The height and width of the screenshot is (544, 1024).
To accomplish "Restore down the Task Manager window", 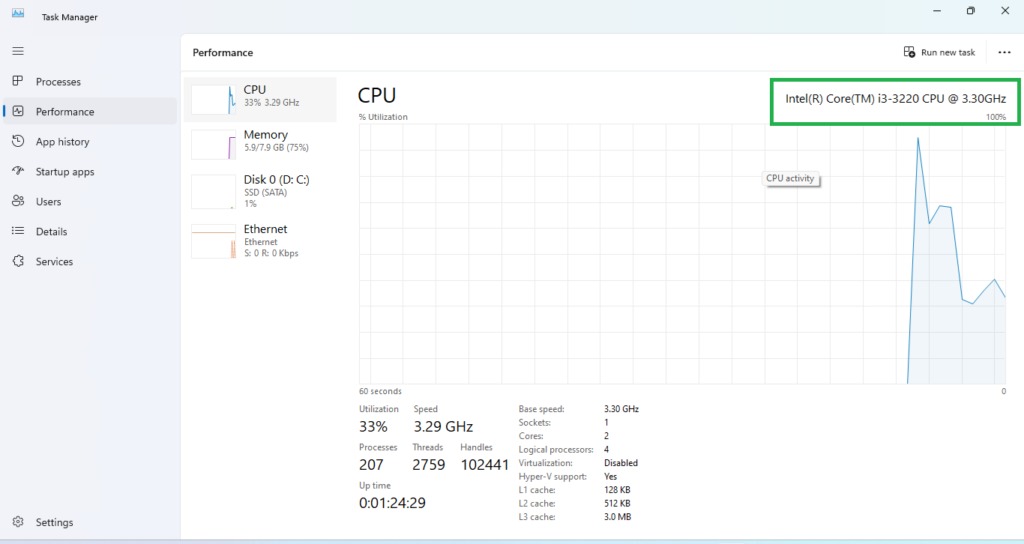I will [970, 11].
